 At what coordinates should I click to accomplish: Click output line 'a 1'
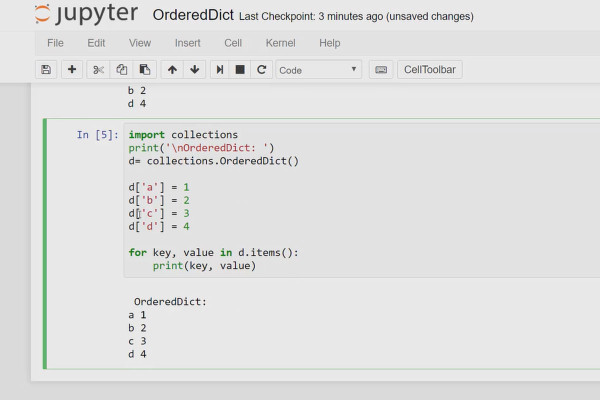coord(137,315)
